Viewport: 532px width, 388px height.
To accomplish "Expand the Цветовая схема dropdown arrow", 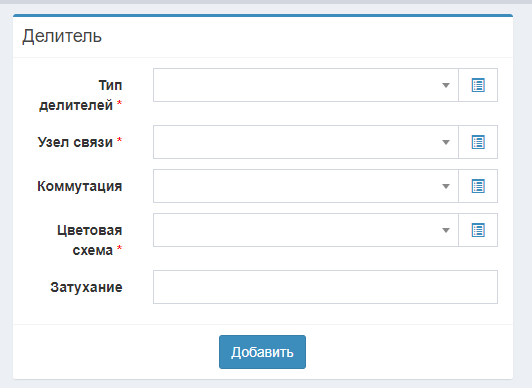I will [446, 230].
